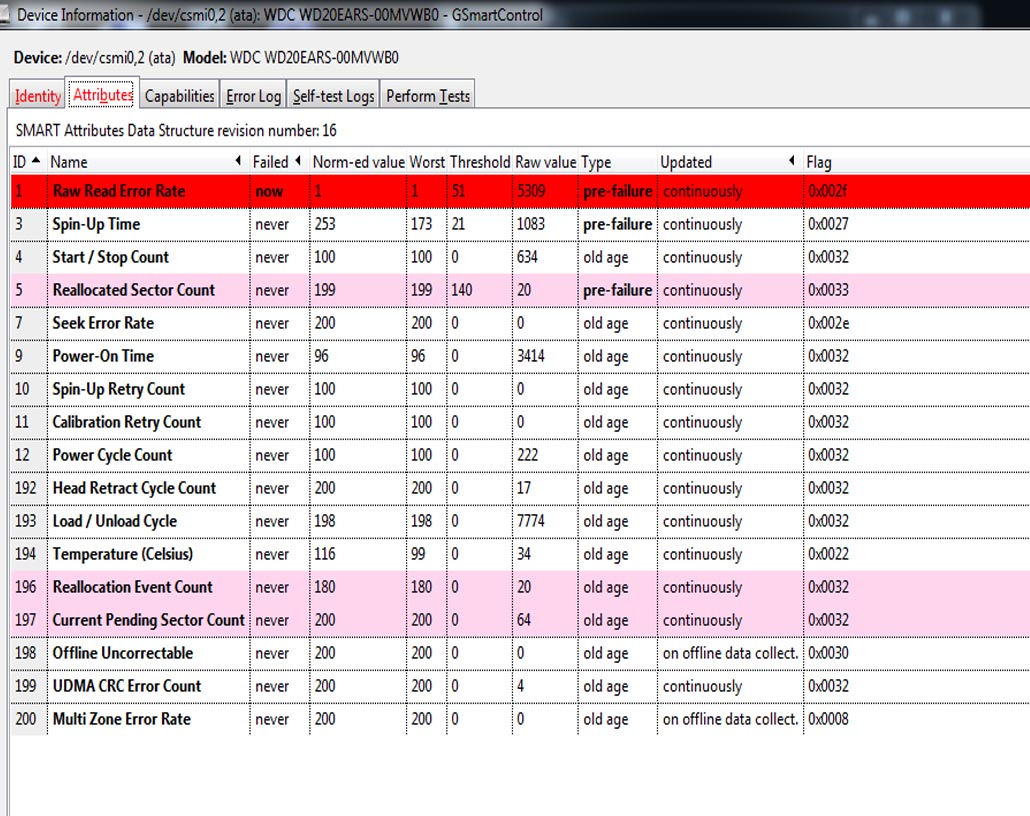Select the Spin-Up Retry Count row
Viewport: 1030px width, 816px height.
[x=520, y=389]
